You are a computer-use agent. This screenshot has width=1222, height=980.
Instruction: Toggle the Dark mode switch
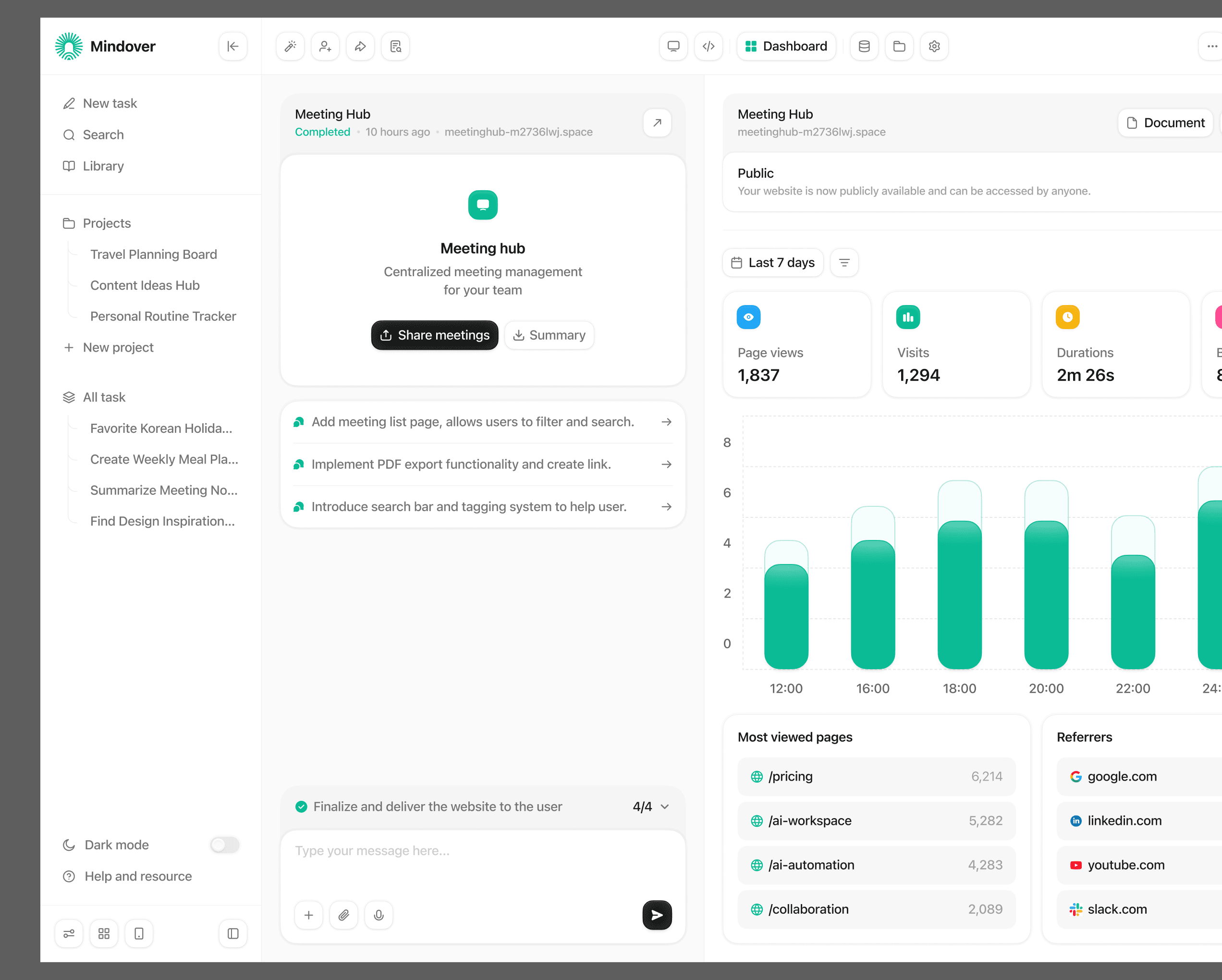225,845
